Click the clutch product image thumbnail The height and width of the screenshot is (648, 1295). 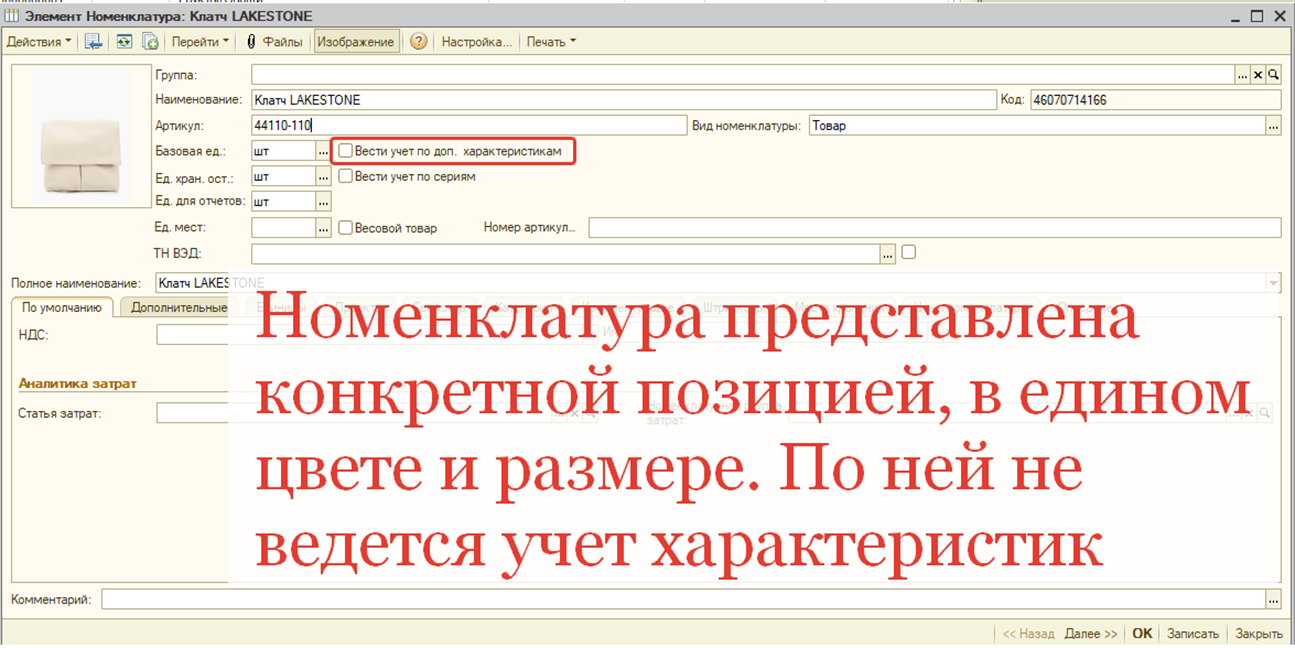(80, 137)
